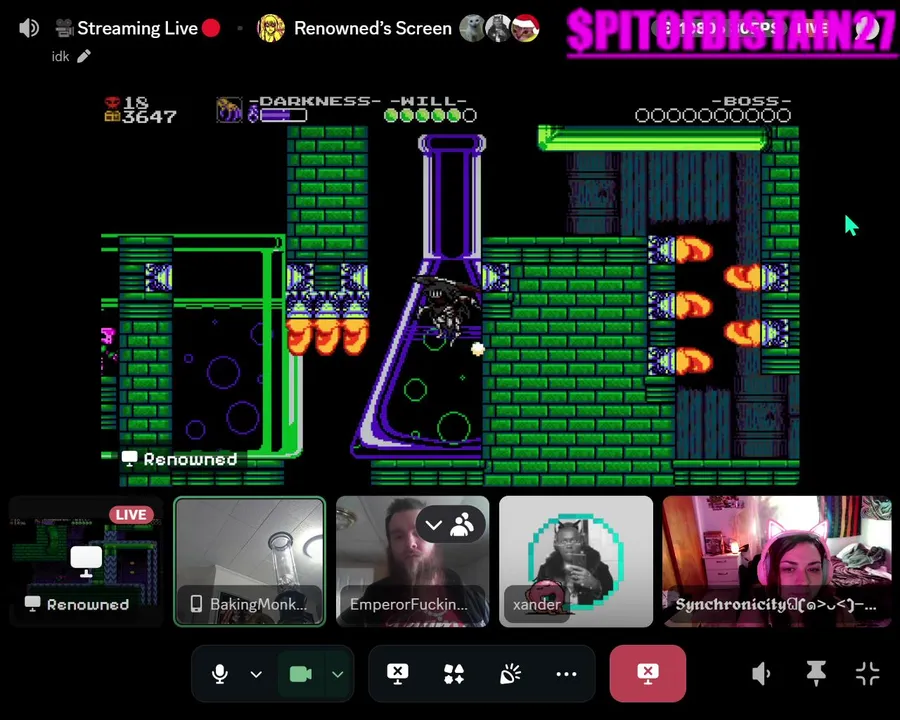900x720 pixels.
Task: Exit fullscreen with the collapse arrows icon
Action: pos(867,673)
